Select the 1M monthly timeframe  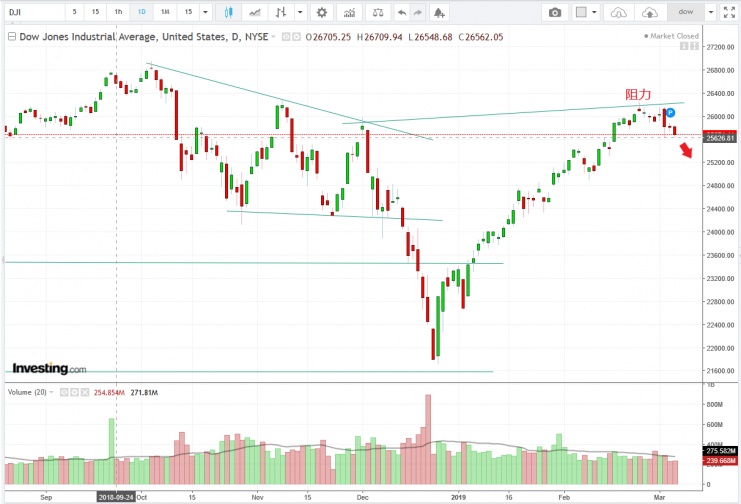pyautogui.click(x=164, y=12)
